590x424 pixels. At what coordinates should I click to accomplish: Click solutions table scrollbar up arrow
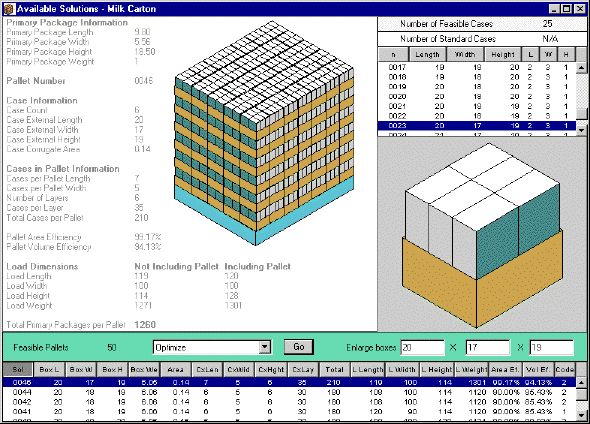click(581, 383)
